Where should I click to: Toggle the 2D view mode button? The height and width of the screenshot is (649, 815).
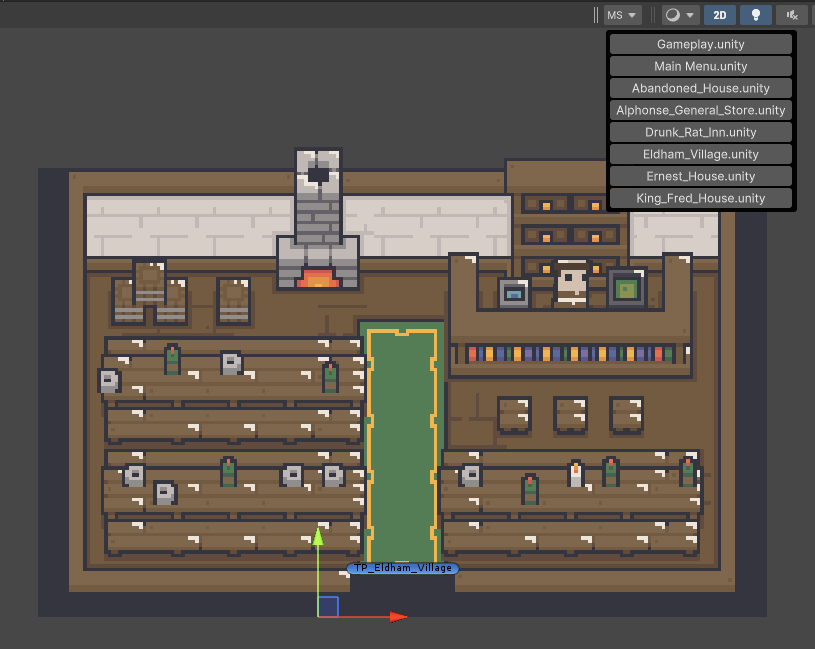coord(719,14)
